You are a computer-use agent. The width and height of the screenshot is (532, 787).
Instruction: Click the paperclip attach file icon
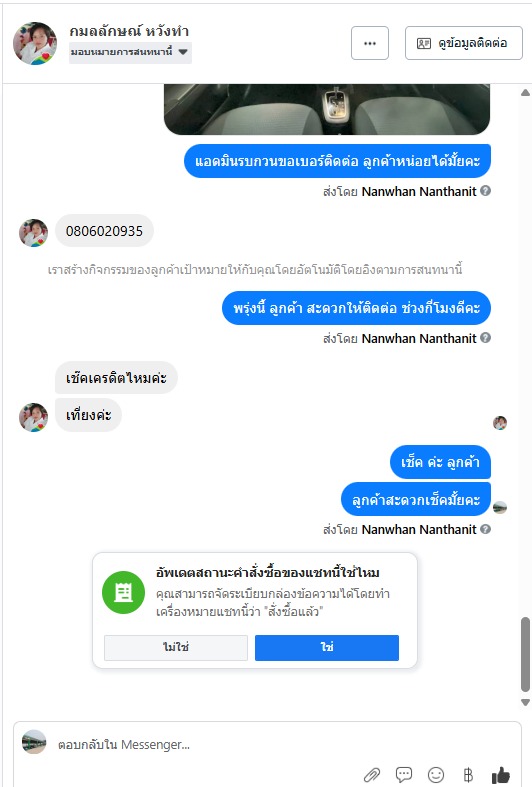(x=372, y=775)
